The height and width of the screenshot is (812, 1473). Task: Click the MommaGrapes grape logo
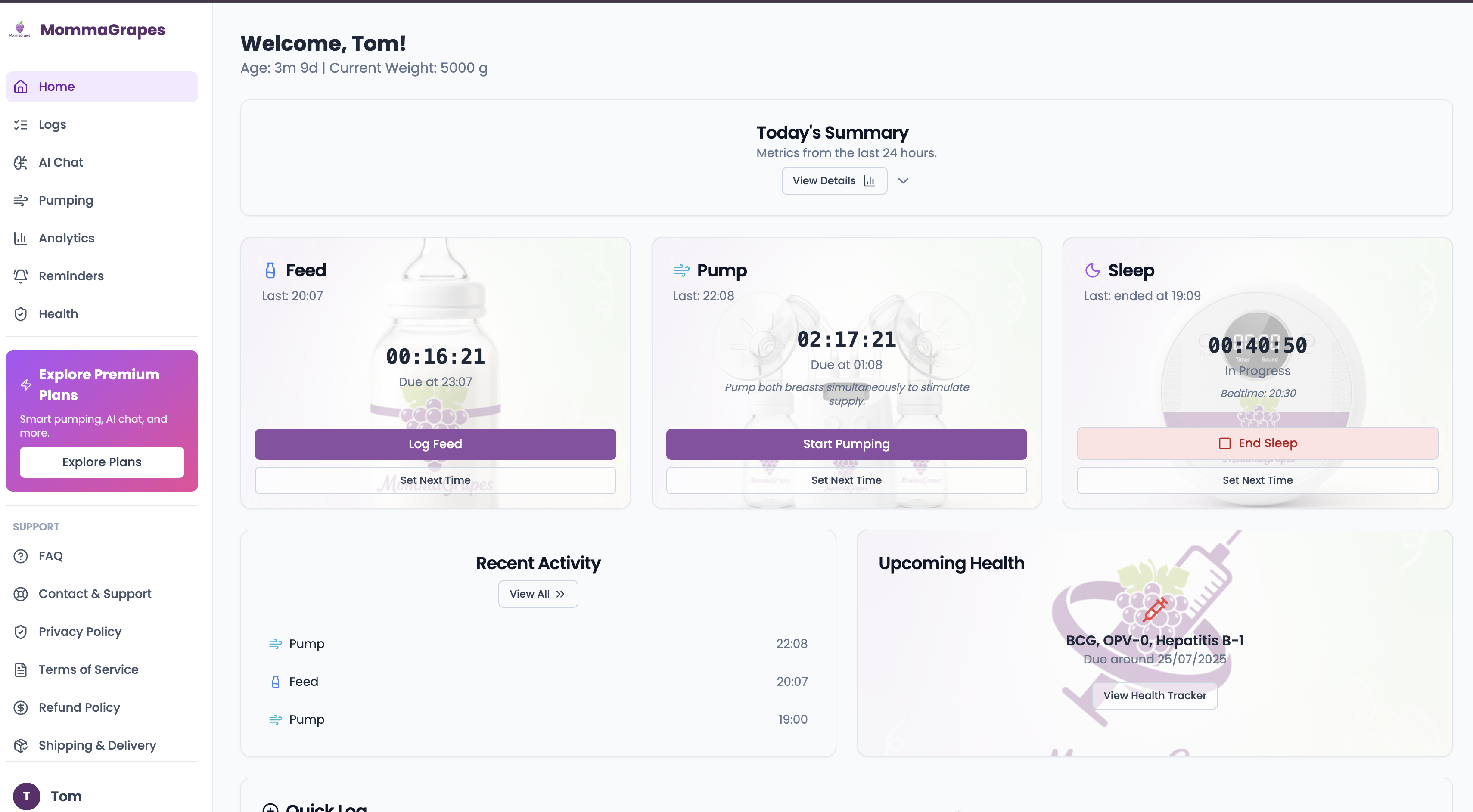pyautogui.click(x=21, y=28)
